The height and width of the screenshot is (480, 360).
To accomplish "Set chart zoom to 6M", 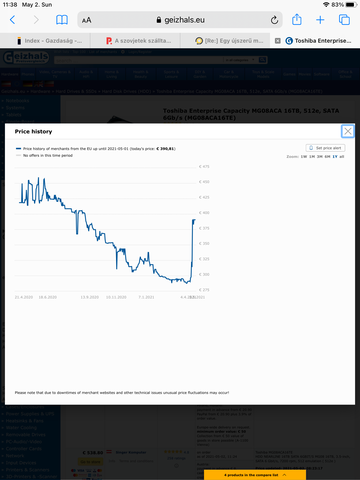I will click(x=327, y=156).
